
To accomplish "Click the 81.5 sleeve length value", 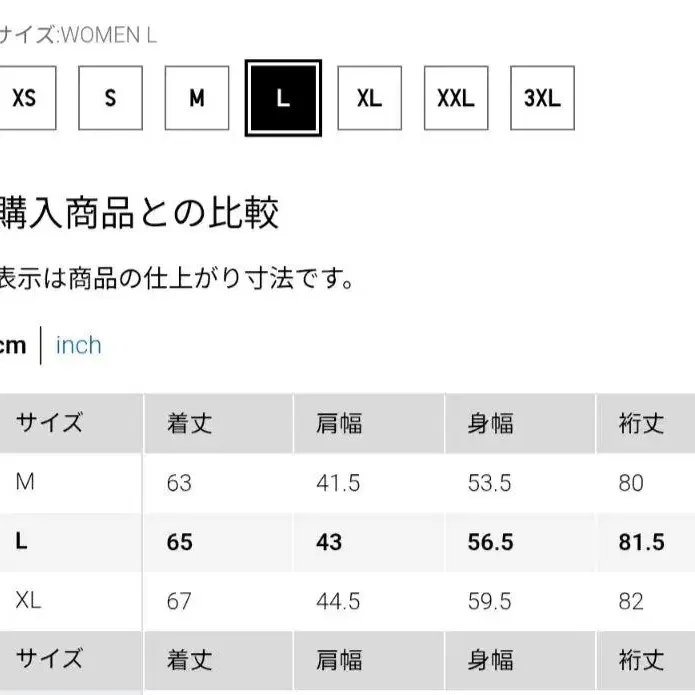I will coord(641,542).
